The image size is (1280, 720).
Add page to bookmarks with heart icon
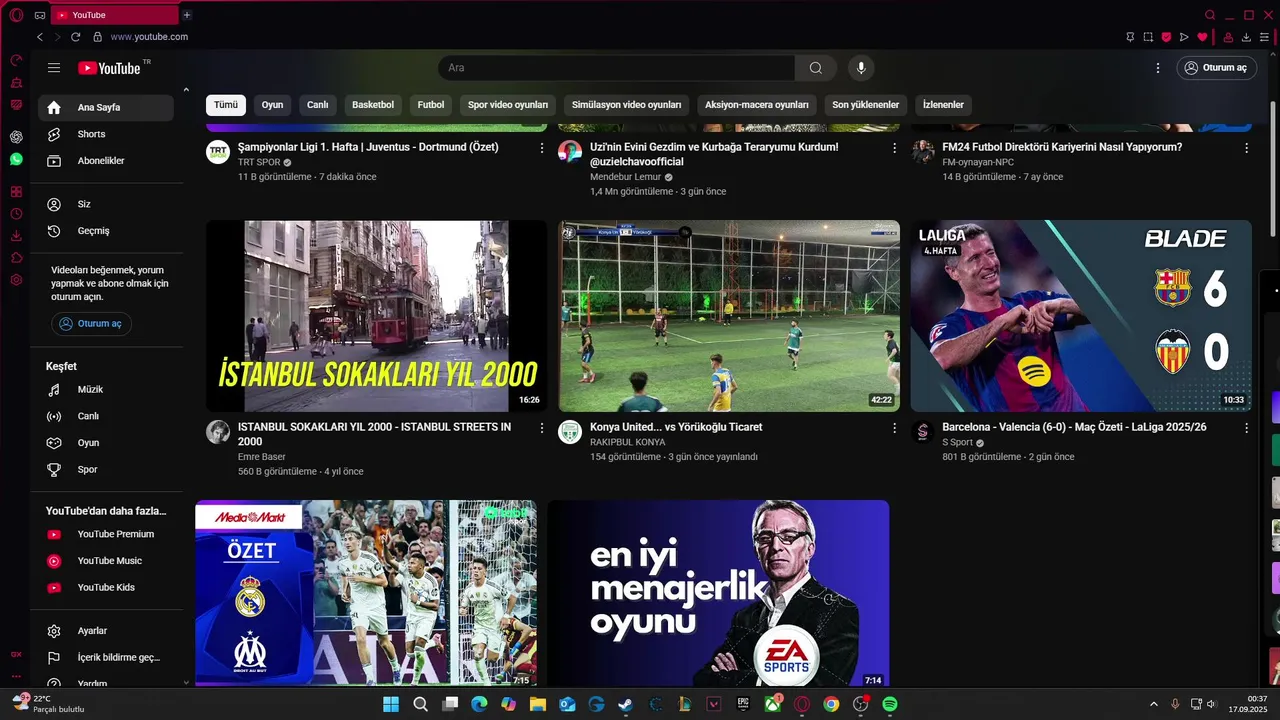pos(1202,37)
